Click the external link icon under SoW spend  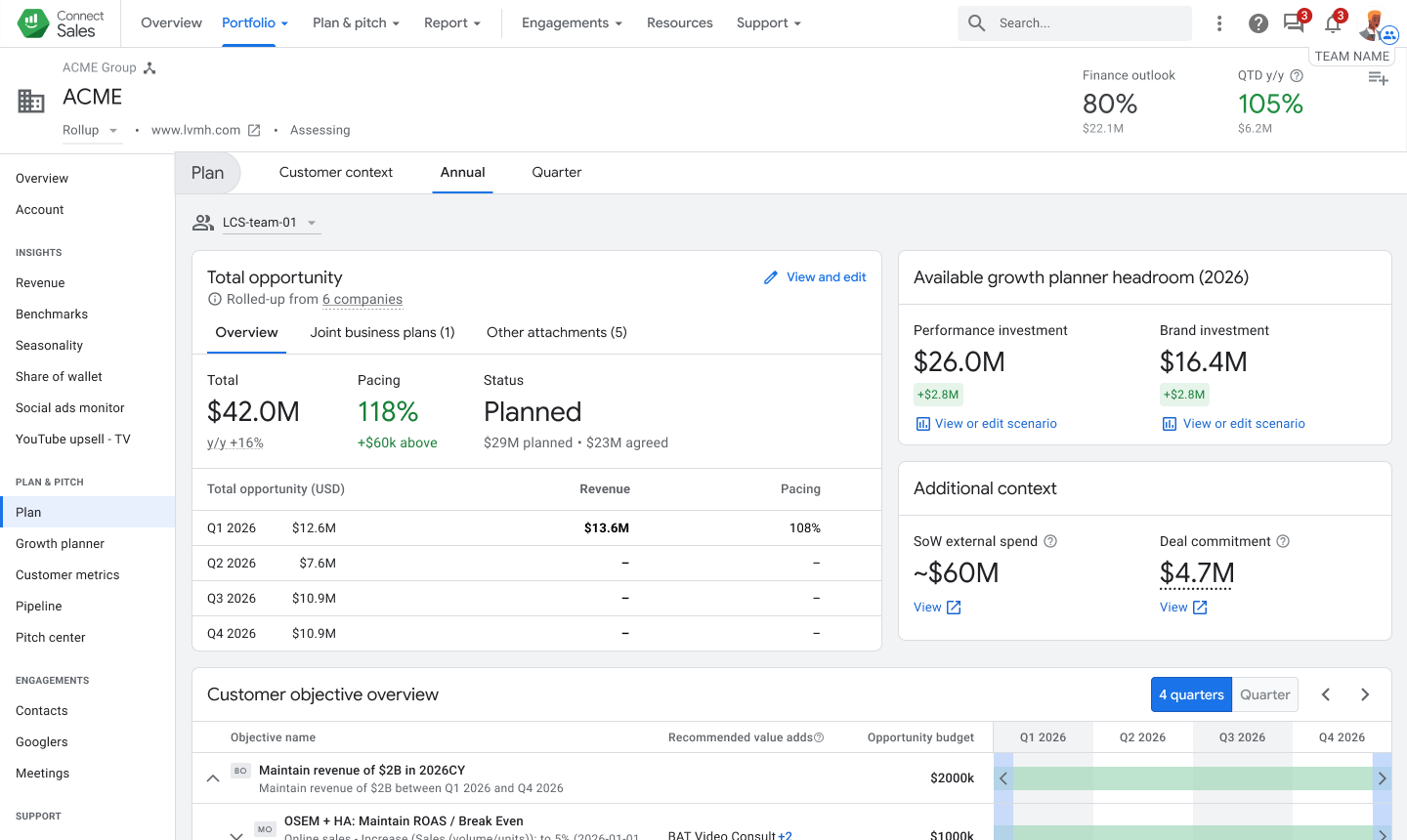pyautogui.click(x=954, y=608)
